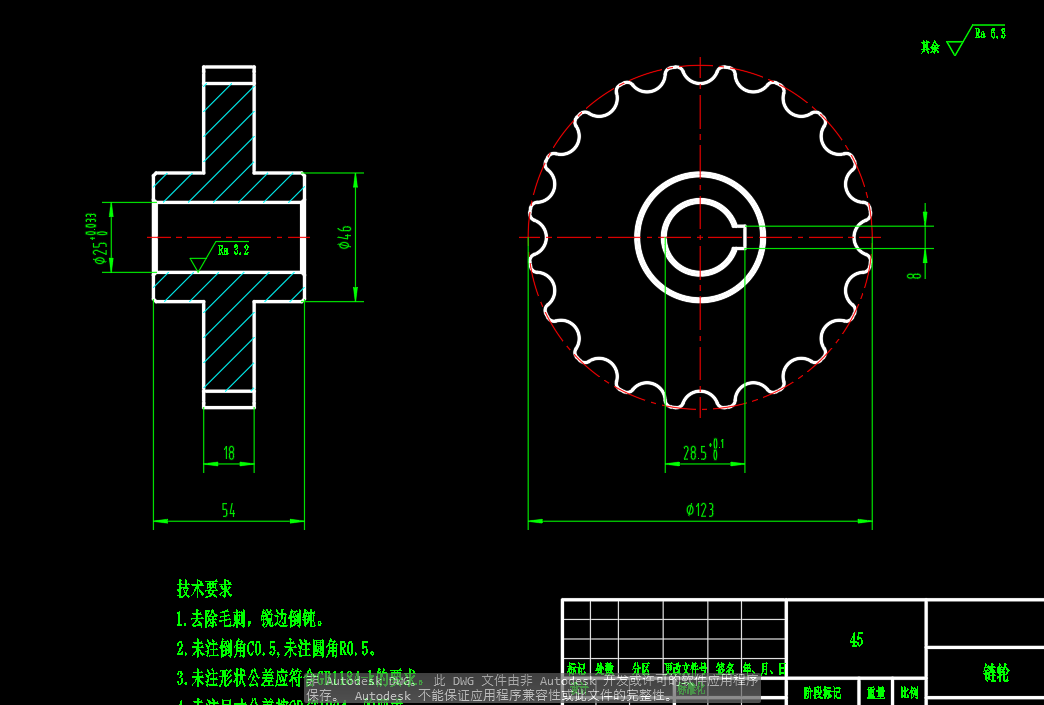Select the 28.5 keyway depth dimension
1044x705 pixels.
tap(704, 450)
